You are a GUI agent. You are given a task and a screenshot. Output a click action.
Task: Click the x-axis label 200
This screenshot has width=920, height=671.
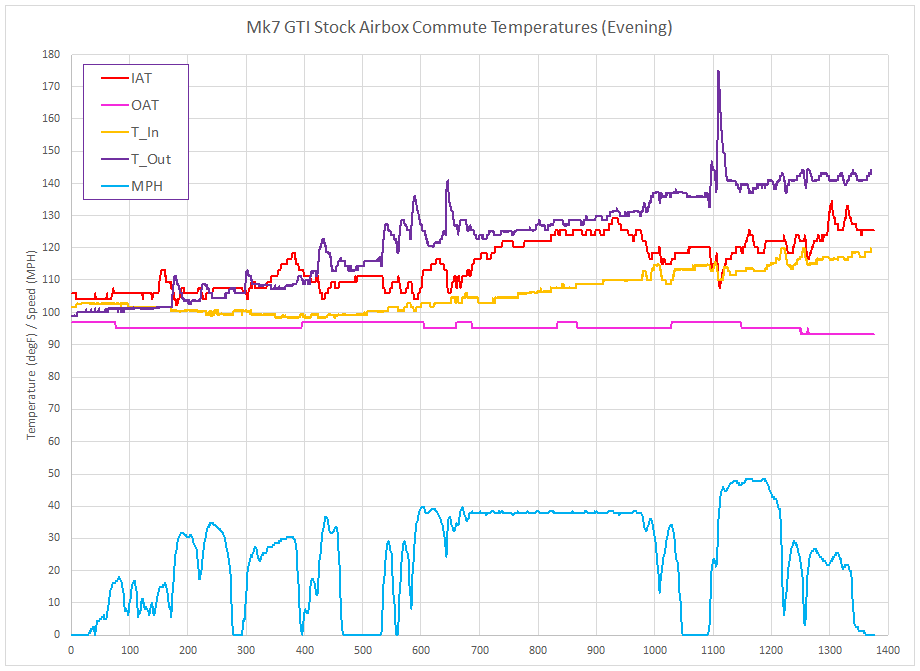[188, 650]
